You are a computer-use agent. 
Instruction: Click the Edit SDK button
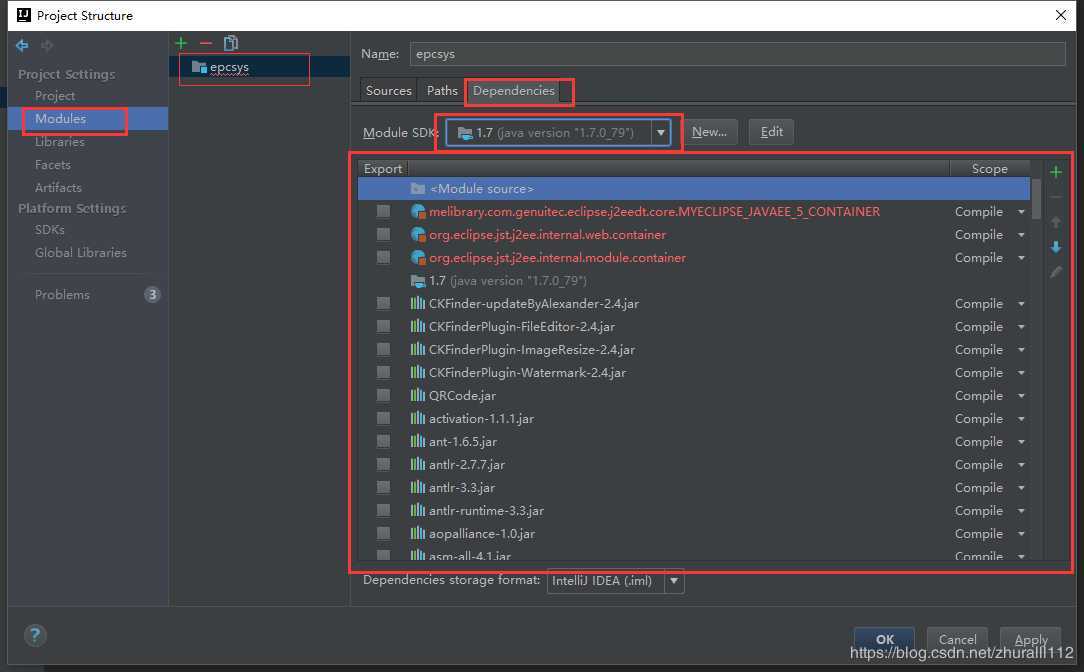pos(772,132)
